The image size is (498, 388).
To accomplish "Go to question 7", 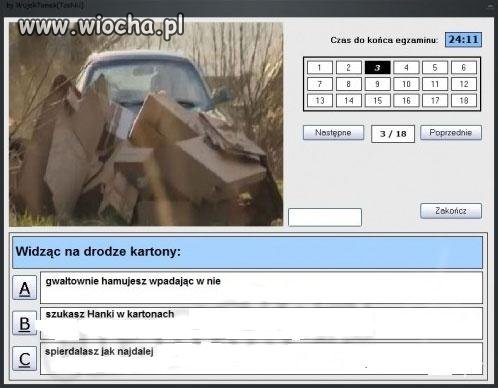I will [320, 84].
